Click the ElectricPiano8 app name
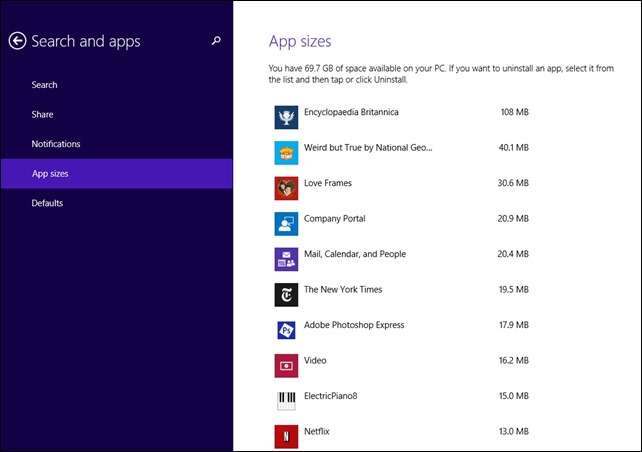642x452 pixels. 330,396
